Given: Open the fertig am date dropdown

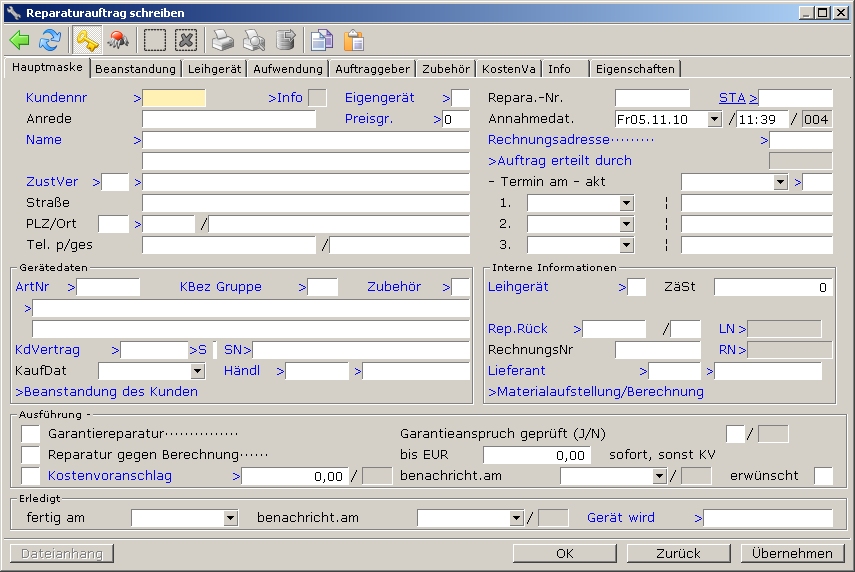Looking at the screenshot, I should pyautogui.click(x=230, y=518).
